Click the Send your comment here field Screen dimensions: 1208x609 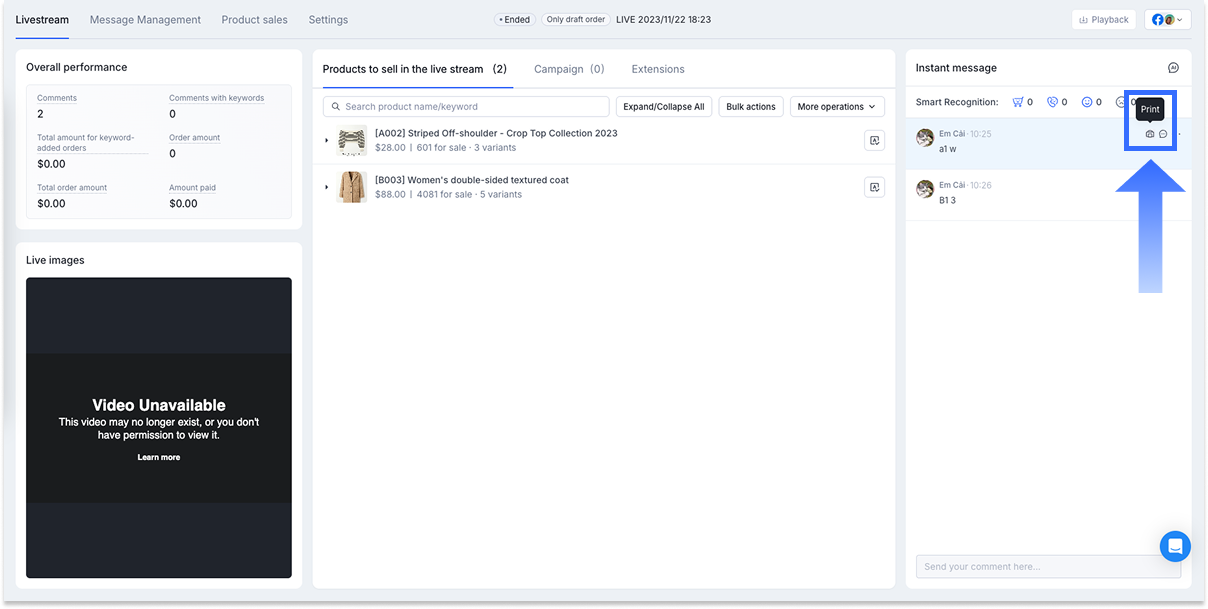[x=1048, y=567]
